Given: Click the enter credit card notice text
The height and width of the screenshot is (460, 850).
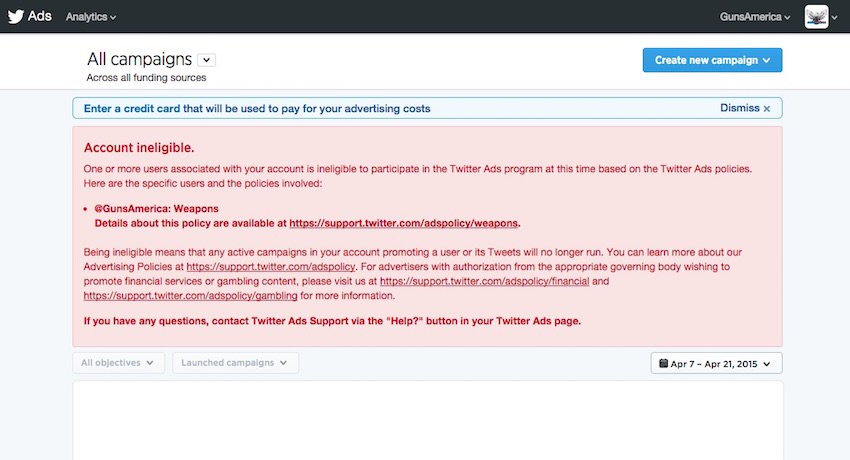Looking at the screenshot, I should click(257, 108).
